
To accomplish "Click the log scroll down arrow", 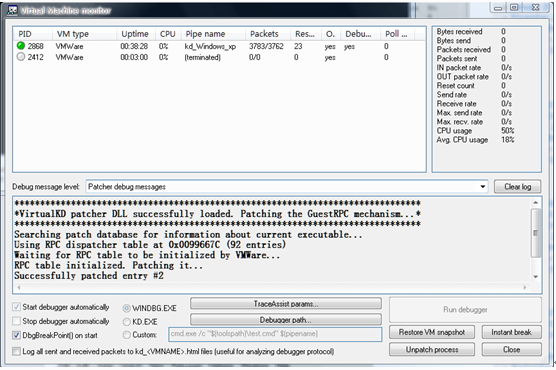I will click(x=535, y=277).
